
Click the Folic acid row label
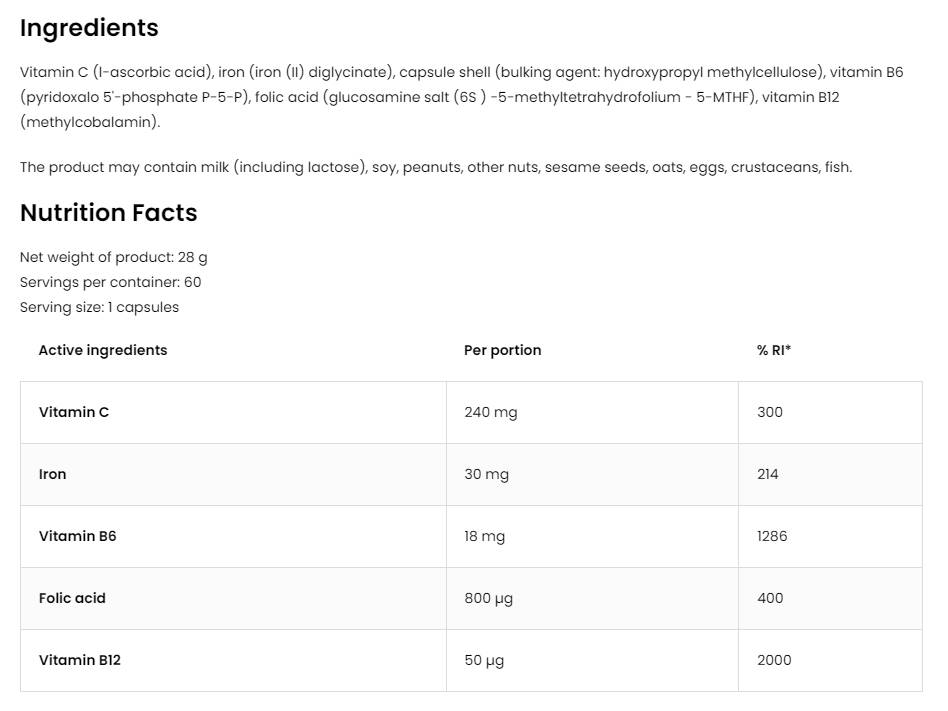pos(72,598)
